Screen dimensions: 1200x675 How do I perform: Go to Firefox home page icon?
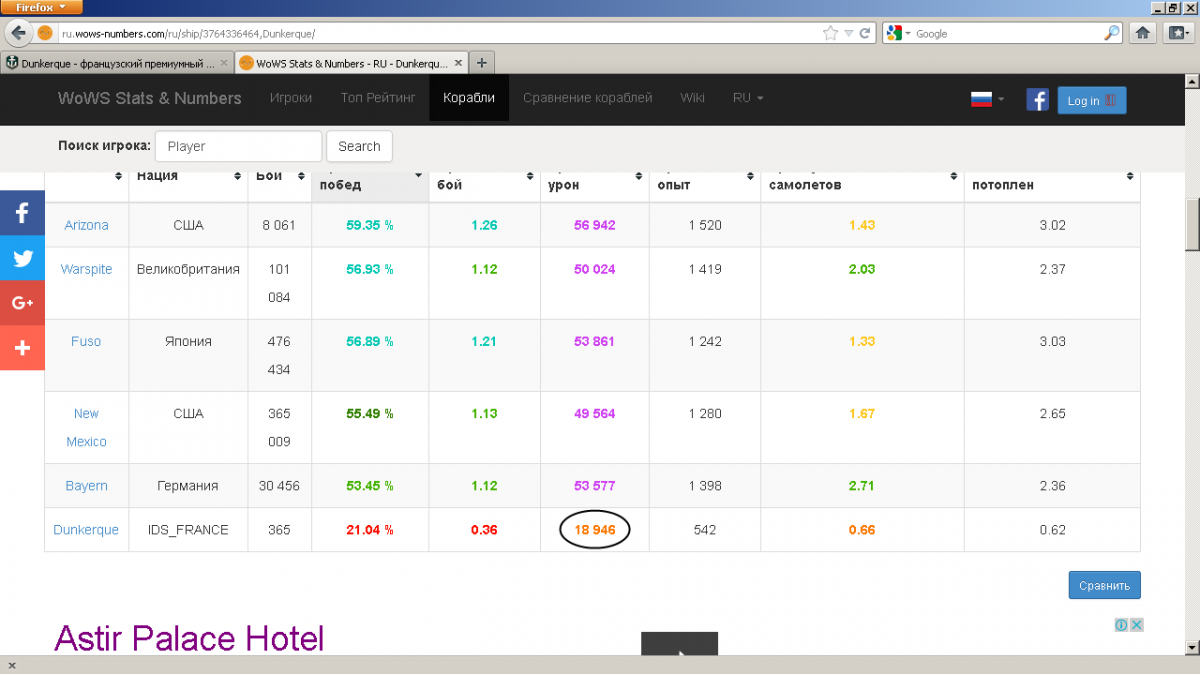click(x=1143, y=33)
